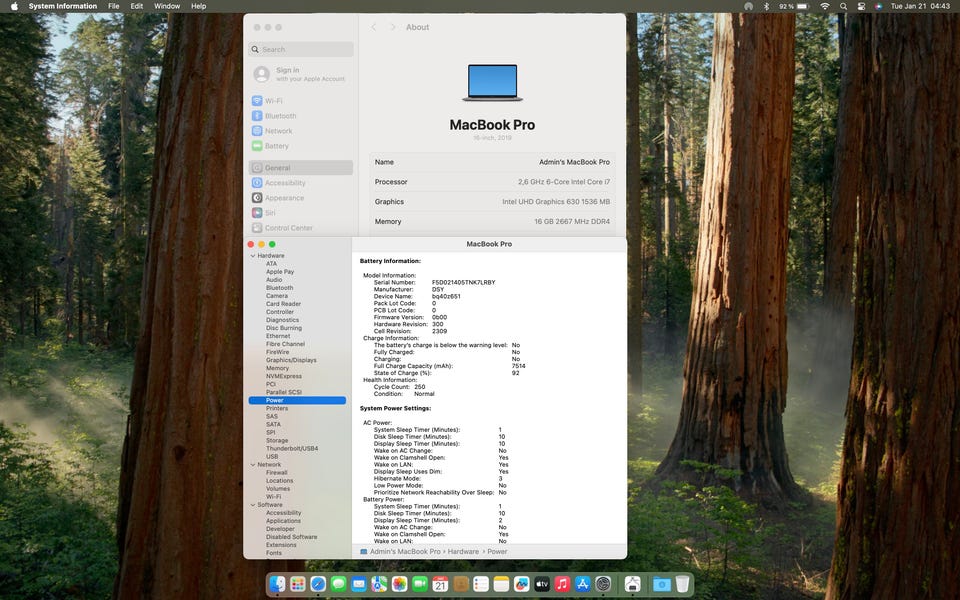
Task: Open Launchpad in the Dock
Action: 298,584
